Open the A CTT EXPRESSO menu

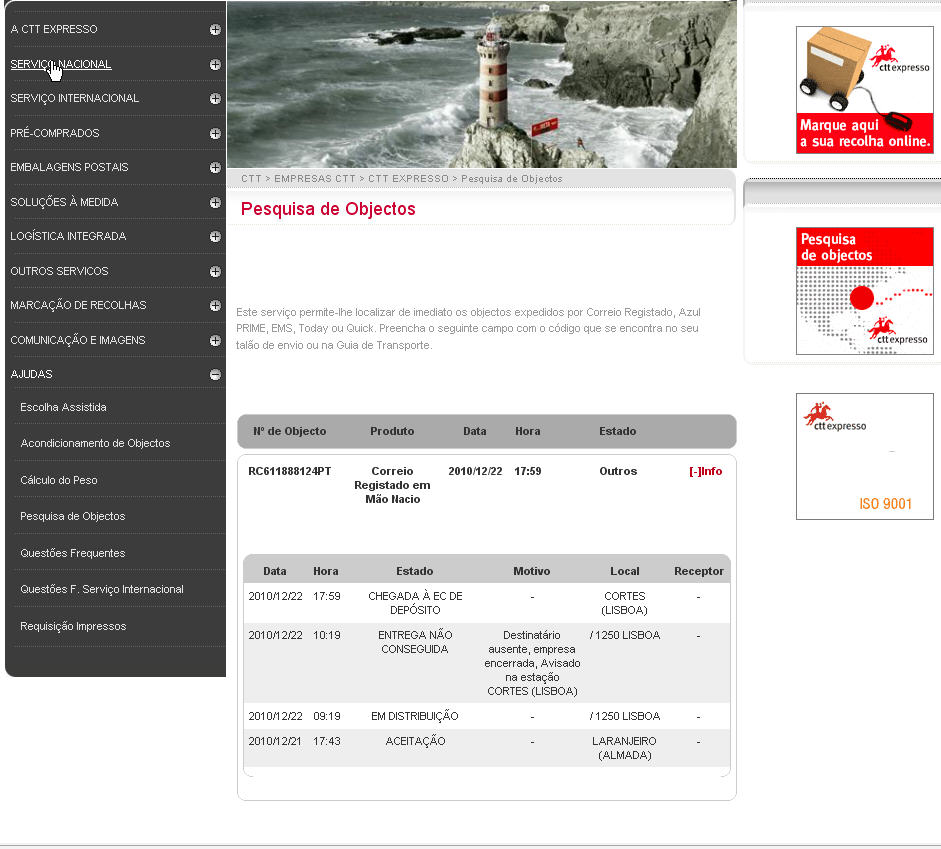(x=53, y=29)
